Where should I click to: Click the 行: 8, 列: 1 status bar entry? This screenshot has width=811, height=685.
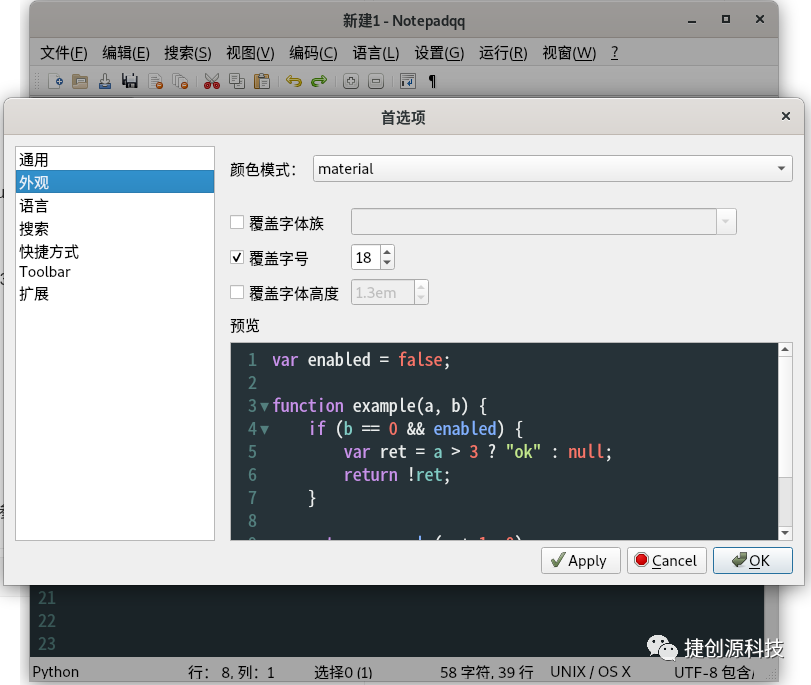click(x=231, y=672)
